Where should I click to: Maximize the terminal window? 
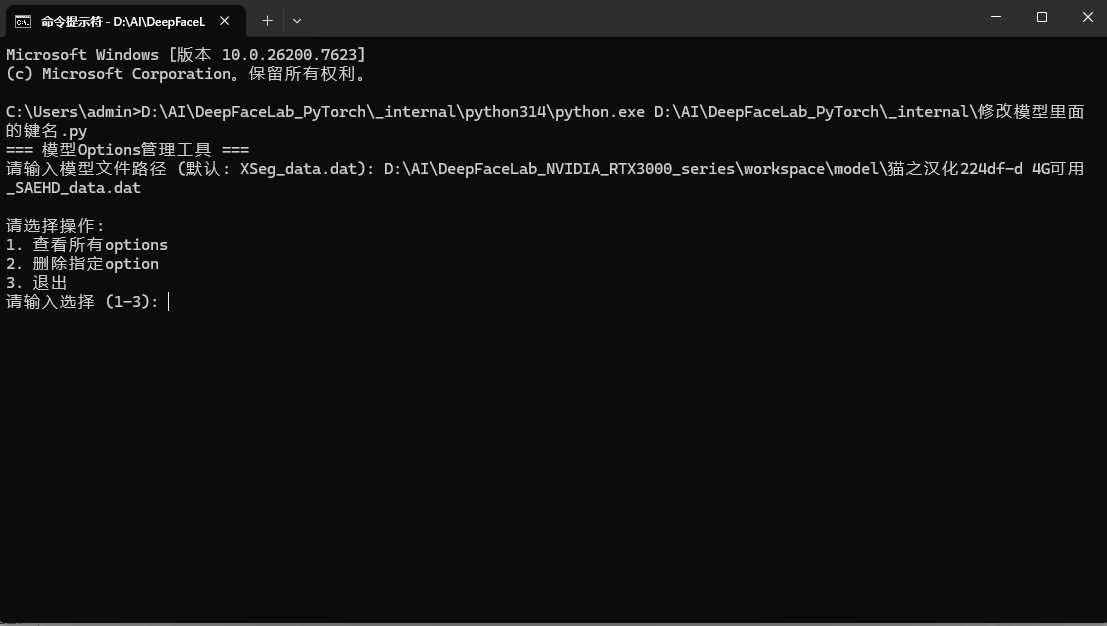pyautogui.click(x=1041, y=17)
